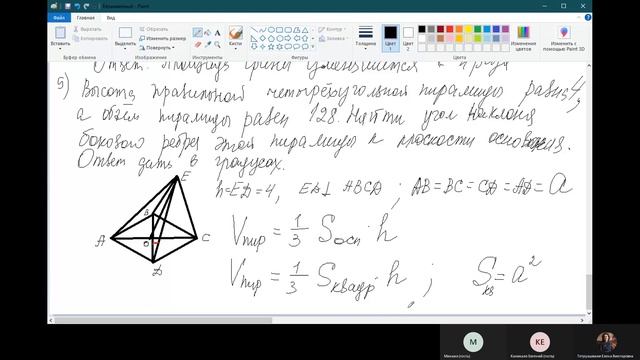Open Paint help question mark icon
Screen dimensions: 640x360
[x=588, y=18]
